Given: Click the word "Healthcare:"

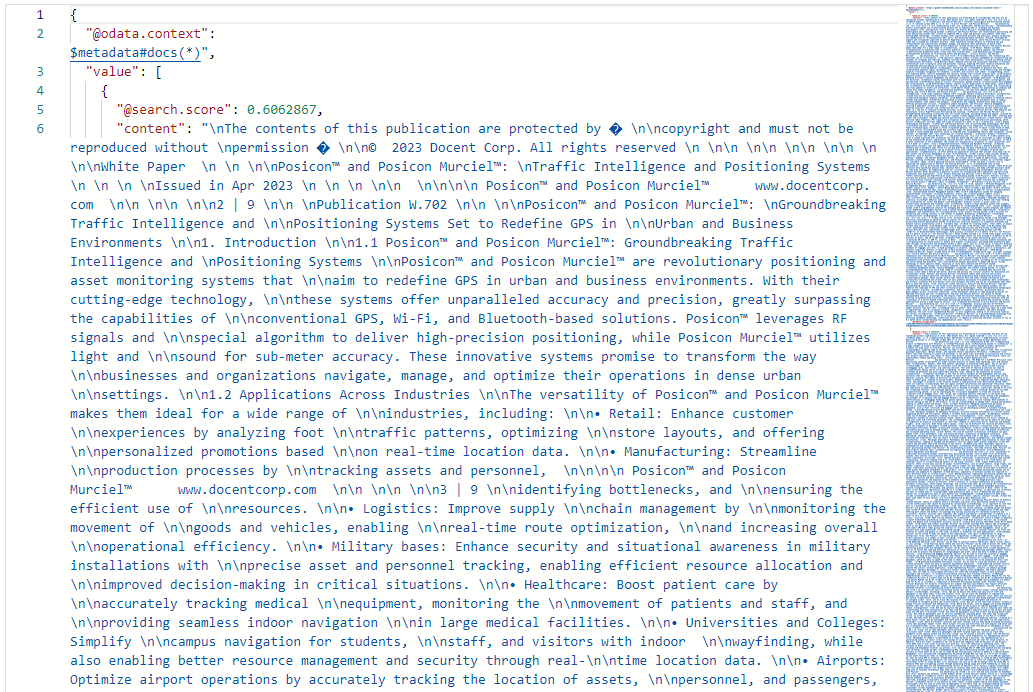Looking at the screenshot, I should click(x=566, y=585).
